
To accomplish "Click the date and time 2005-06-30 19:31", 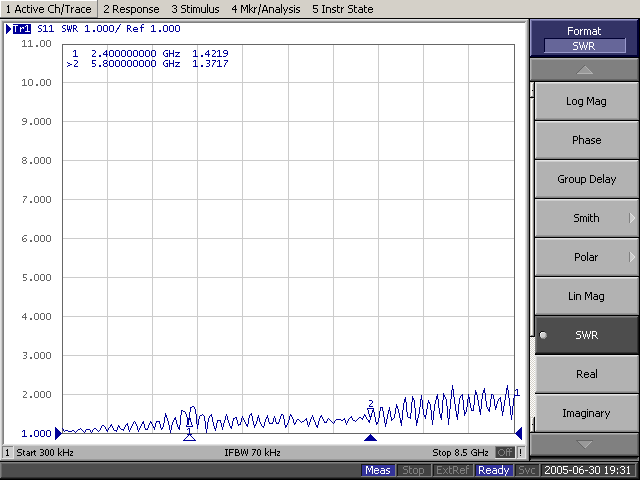I will click(587, 470).
